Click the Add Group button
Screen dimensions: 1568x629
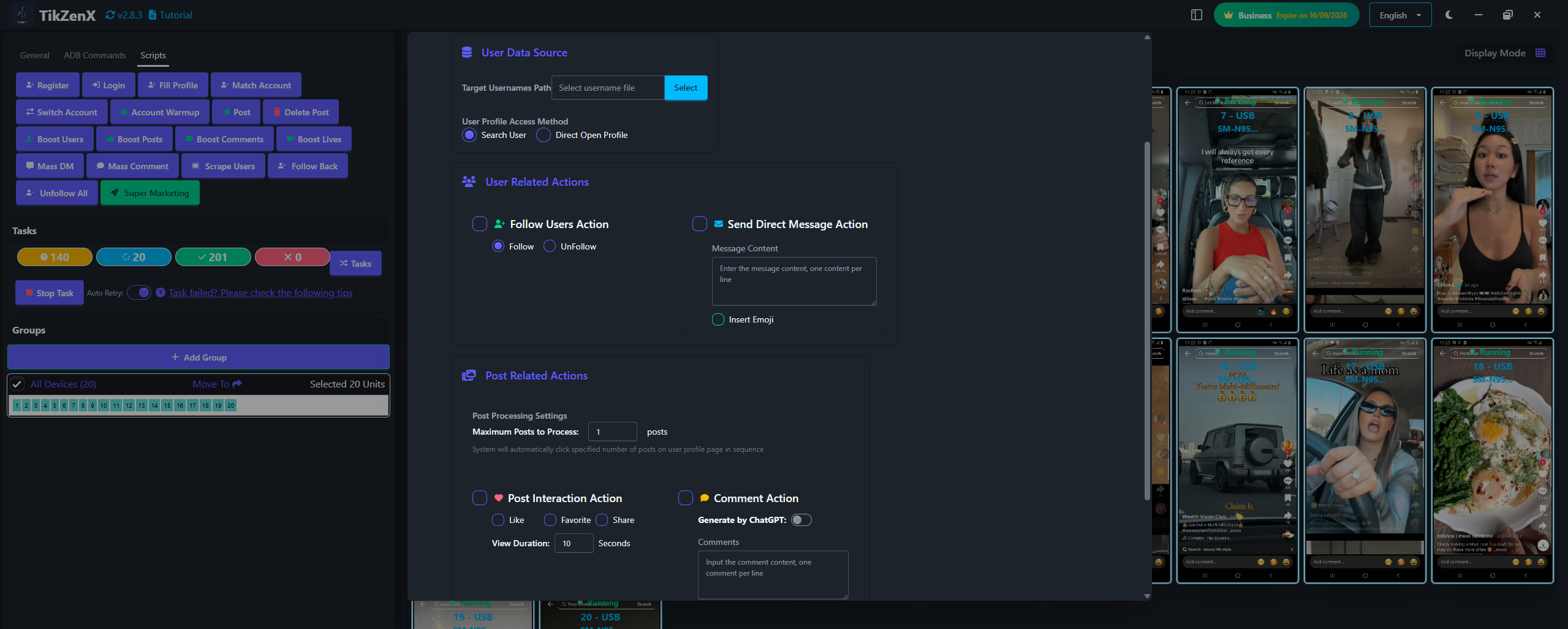198,357
